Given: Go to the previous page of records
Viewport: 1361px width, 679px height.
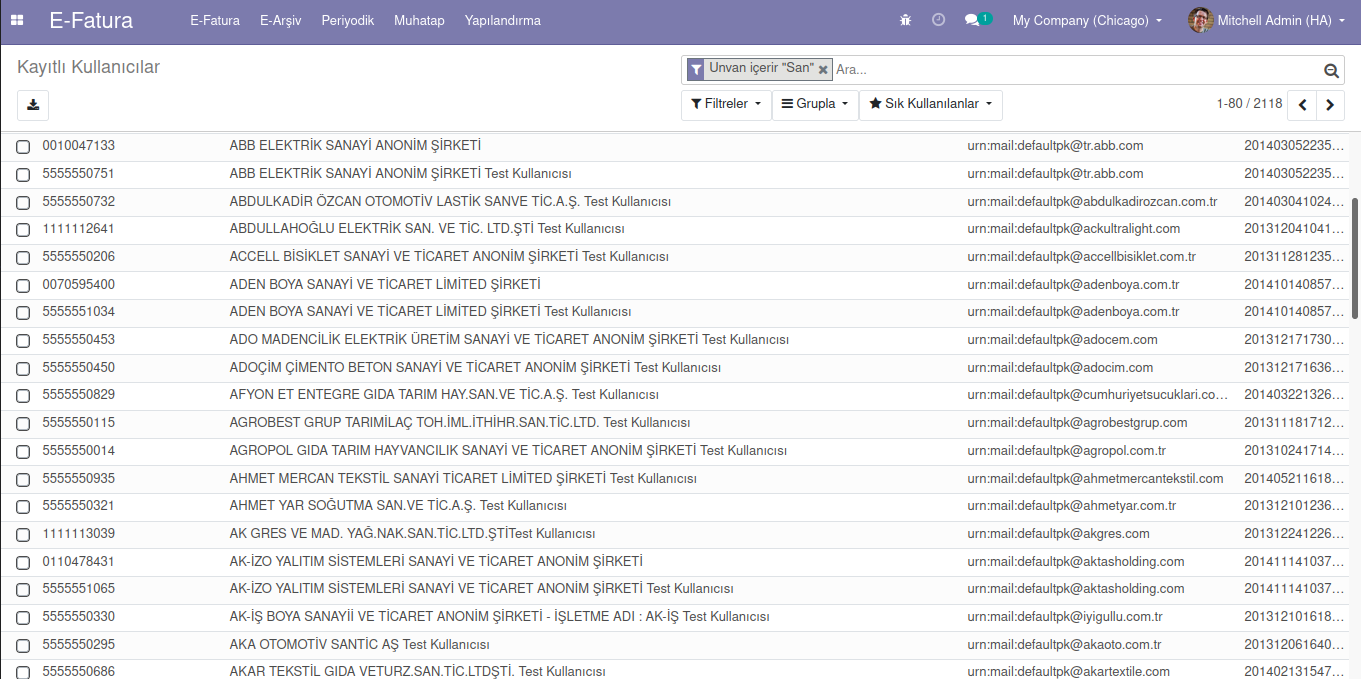Looking at the screenshot, I should point(1302,104).
